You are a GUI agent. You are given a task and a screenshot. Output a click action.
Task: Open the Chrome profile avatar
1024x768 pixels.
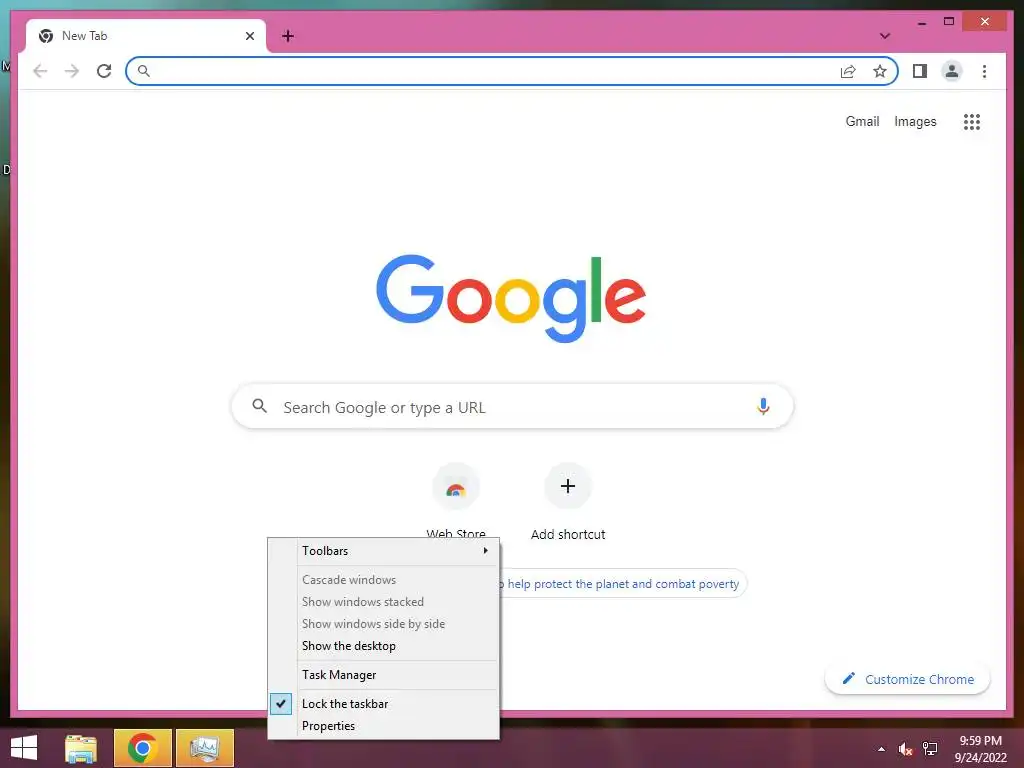(x=952, y=71)
